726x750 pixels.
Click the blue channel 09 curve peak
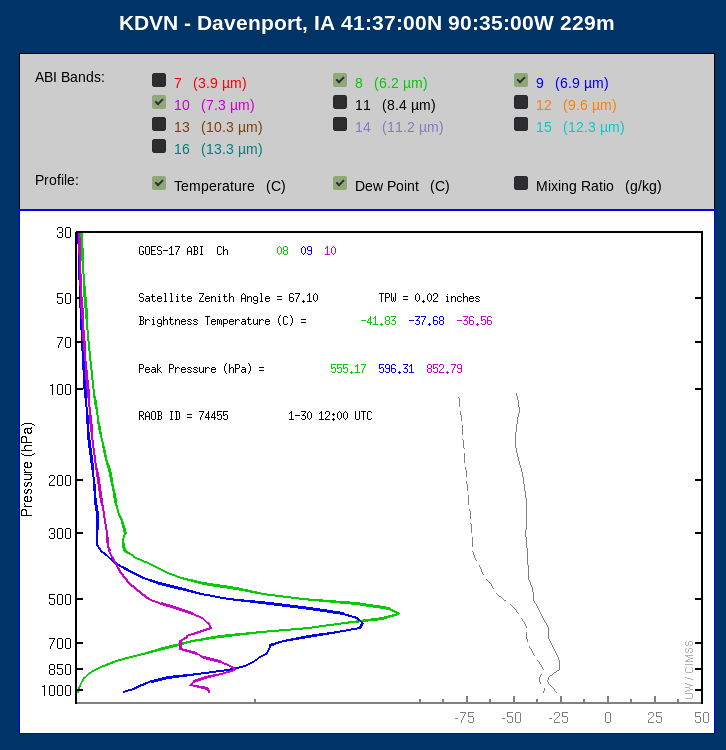pos(362,623)
